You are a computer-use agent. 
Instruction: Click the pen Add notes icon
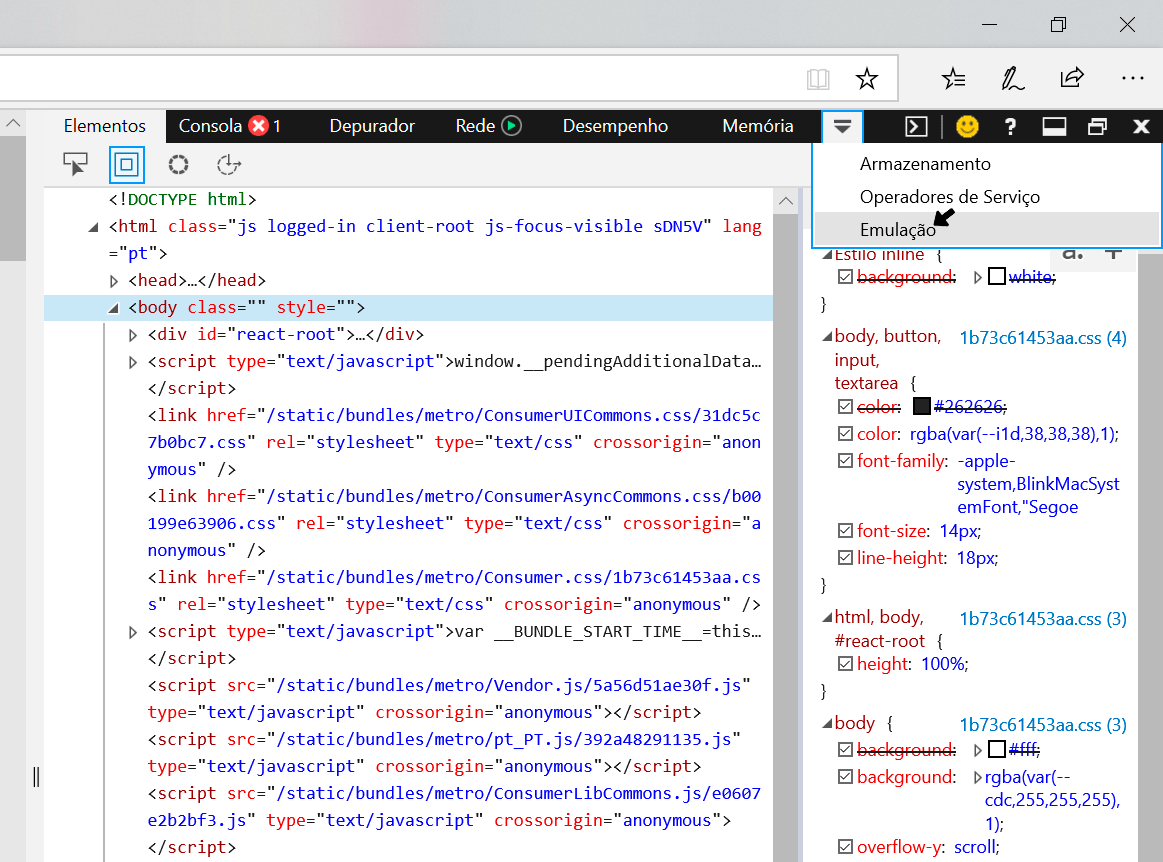pyautogui.click(x=1012, y=78)
